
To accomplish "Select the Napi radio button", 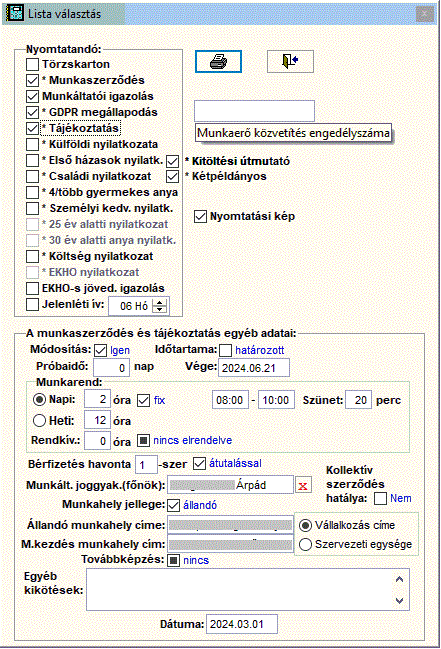I will (39, 400).
